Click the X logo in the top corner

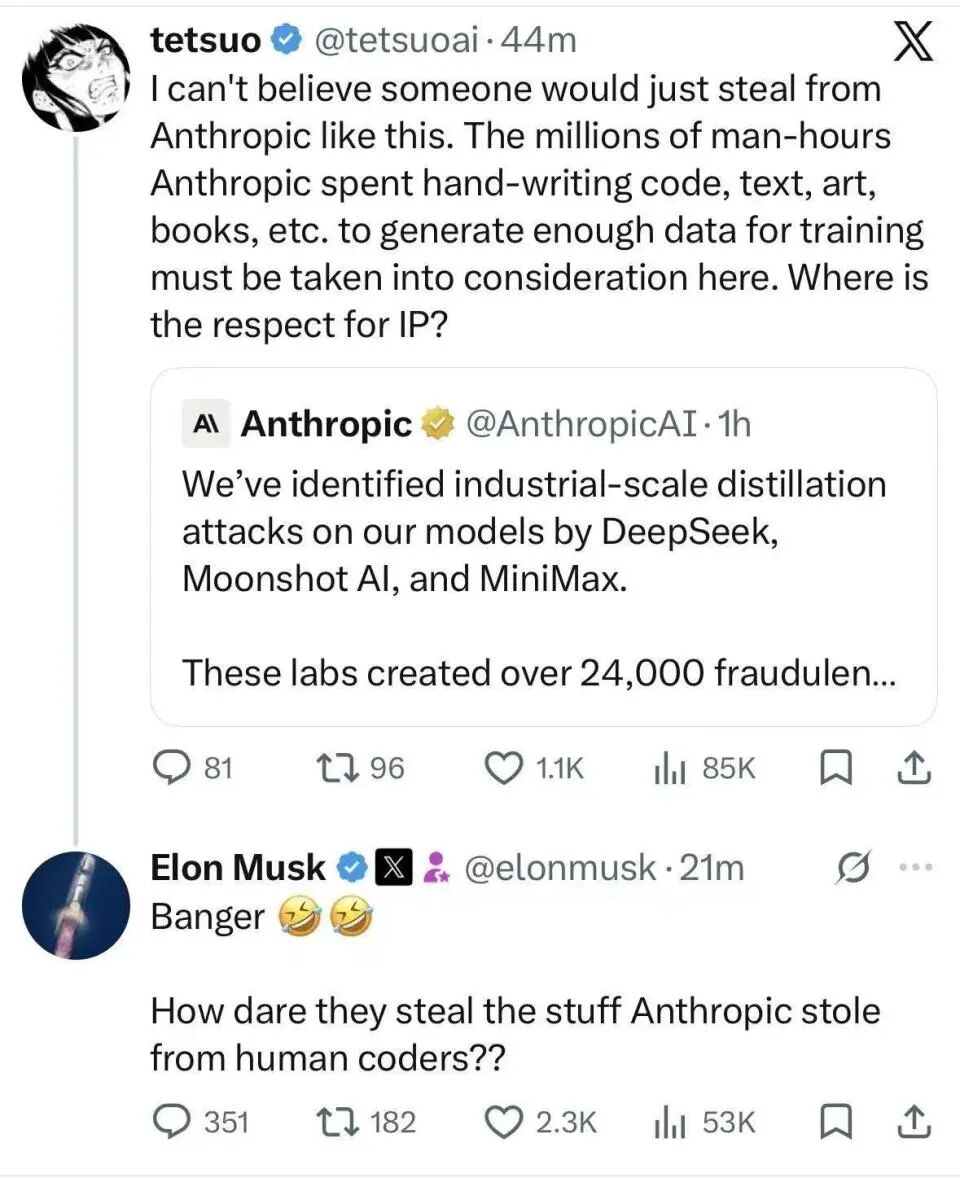(912, 42)
